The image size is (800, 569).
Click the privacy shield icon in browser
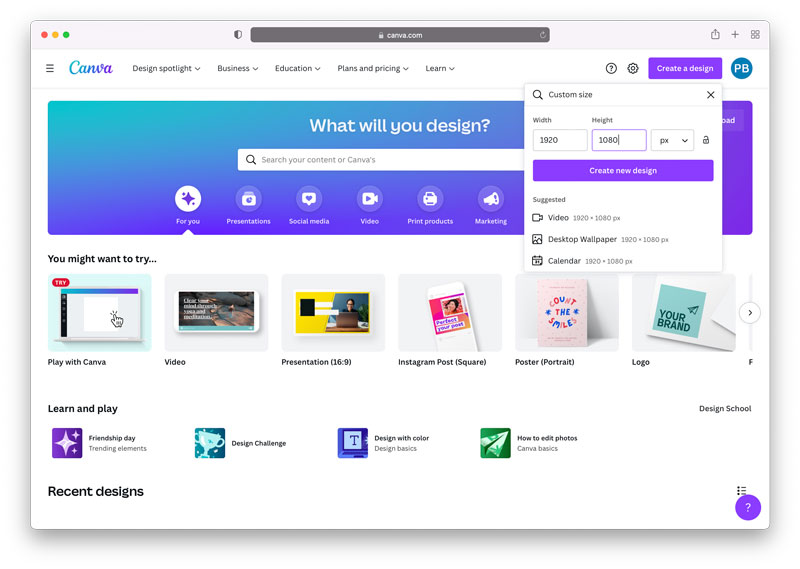(x=238, y=35)
